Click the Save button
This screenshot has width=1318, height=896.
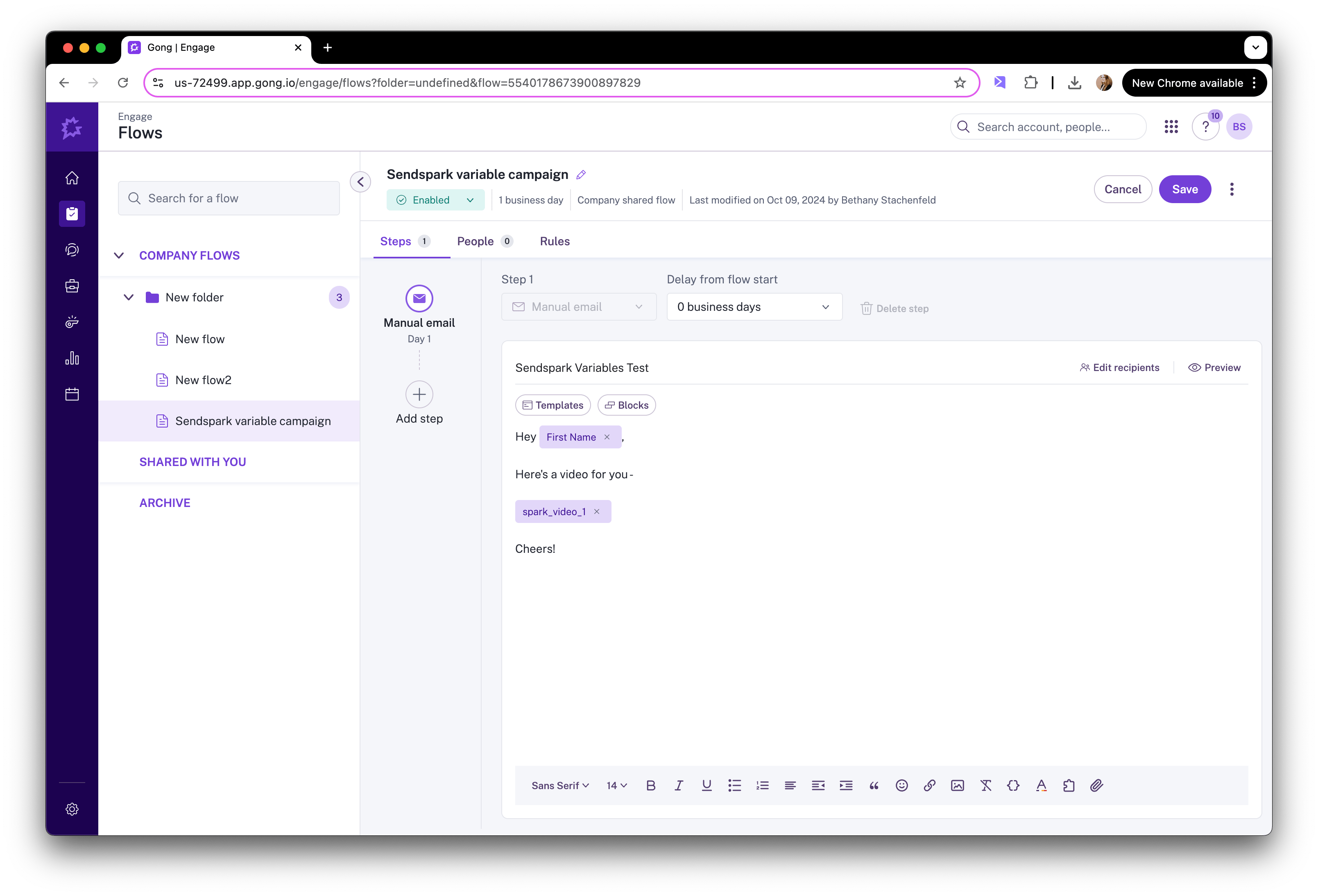pyautogui.click(x=1185, y=190)
